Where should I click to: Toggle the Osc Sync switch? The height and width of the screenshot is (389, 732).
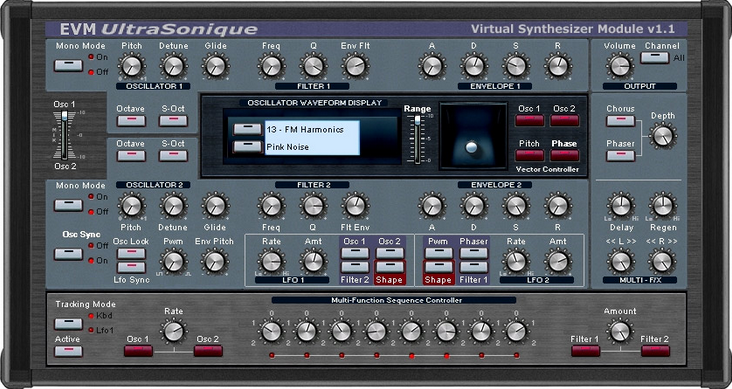[x=68, y=254]
